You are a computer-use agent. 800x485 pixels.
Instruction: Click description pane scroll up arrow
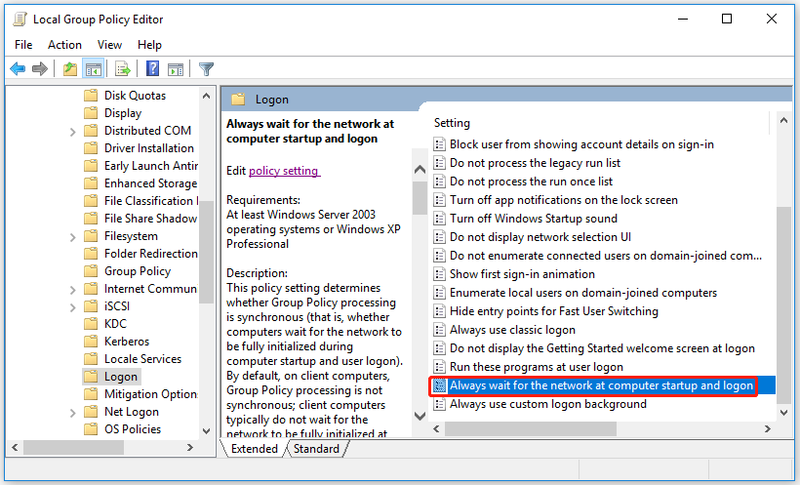(x=420, y=169)
